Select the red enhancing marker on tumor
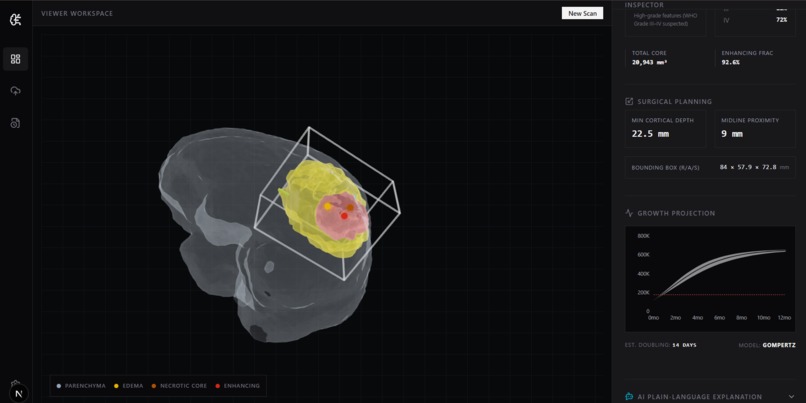This screenshot has height=403, width=806. pyautogui.click(x=344, y=216)
